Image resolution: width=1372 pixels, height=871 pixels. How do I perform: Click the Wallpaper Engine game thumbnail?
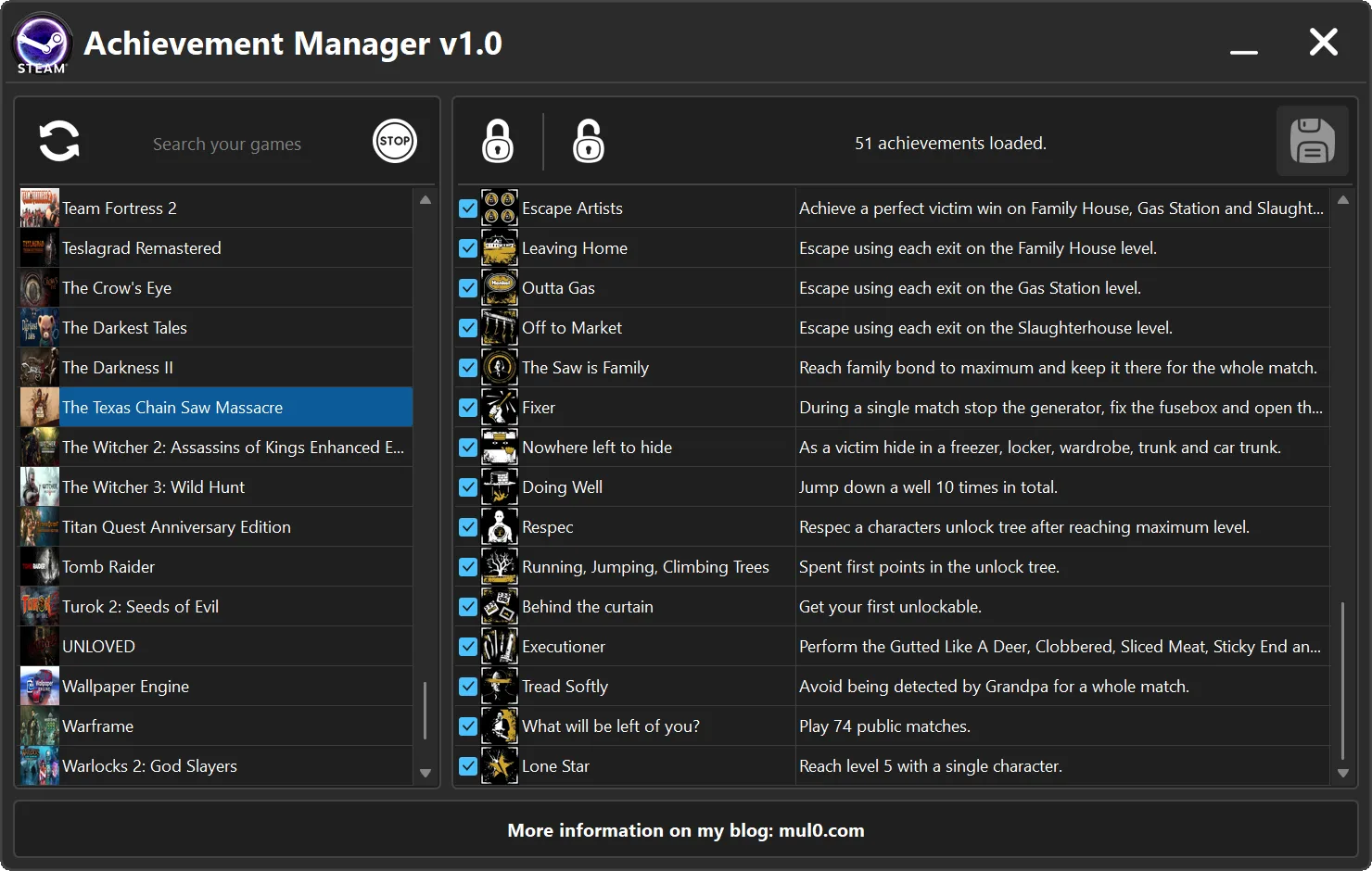click(40, 686)
